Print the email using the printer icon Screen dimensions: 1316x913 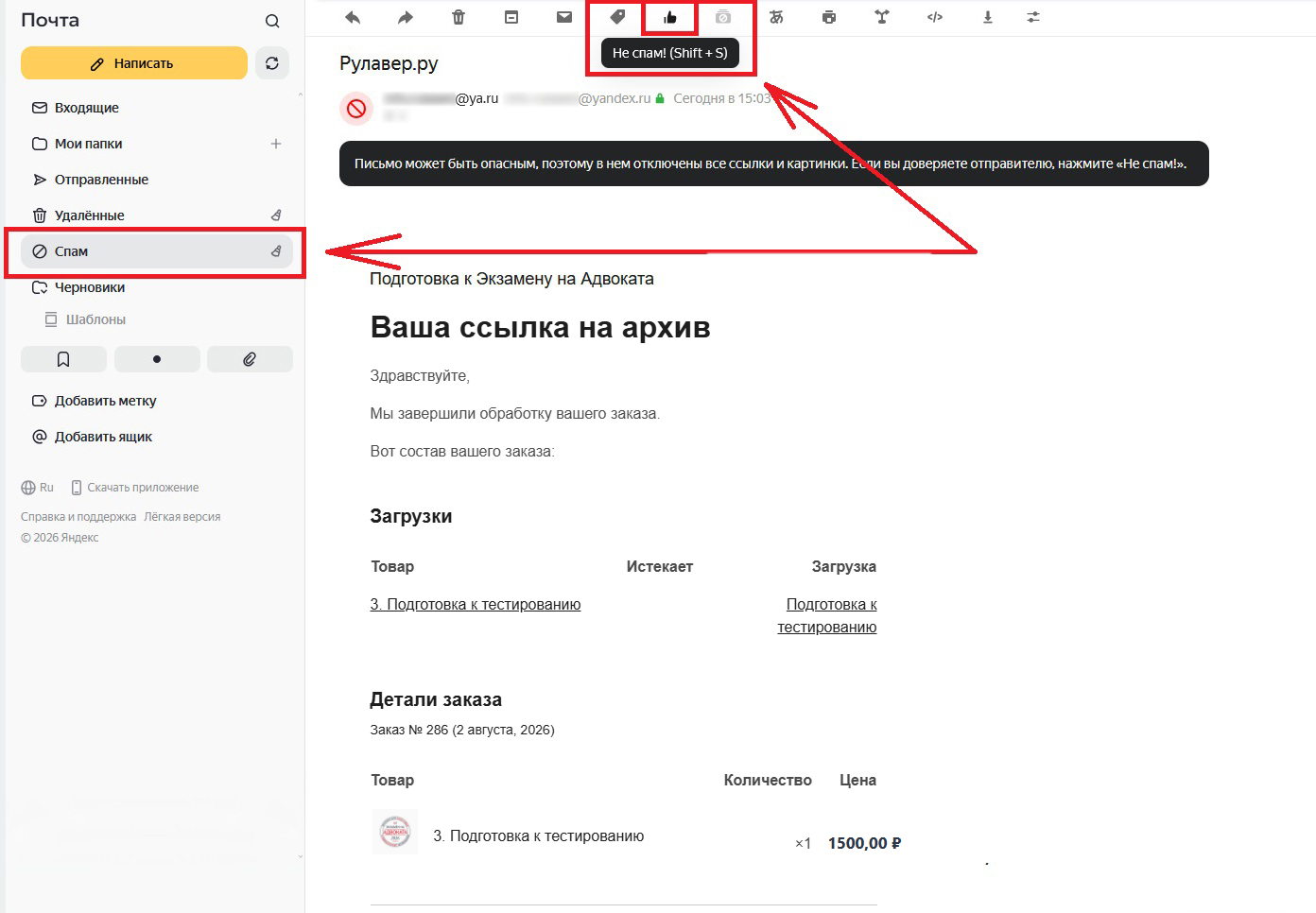coord(829,17)
